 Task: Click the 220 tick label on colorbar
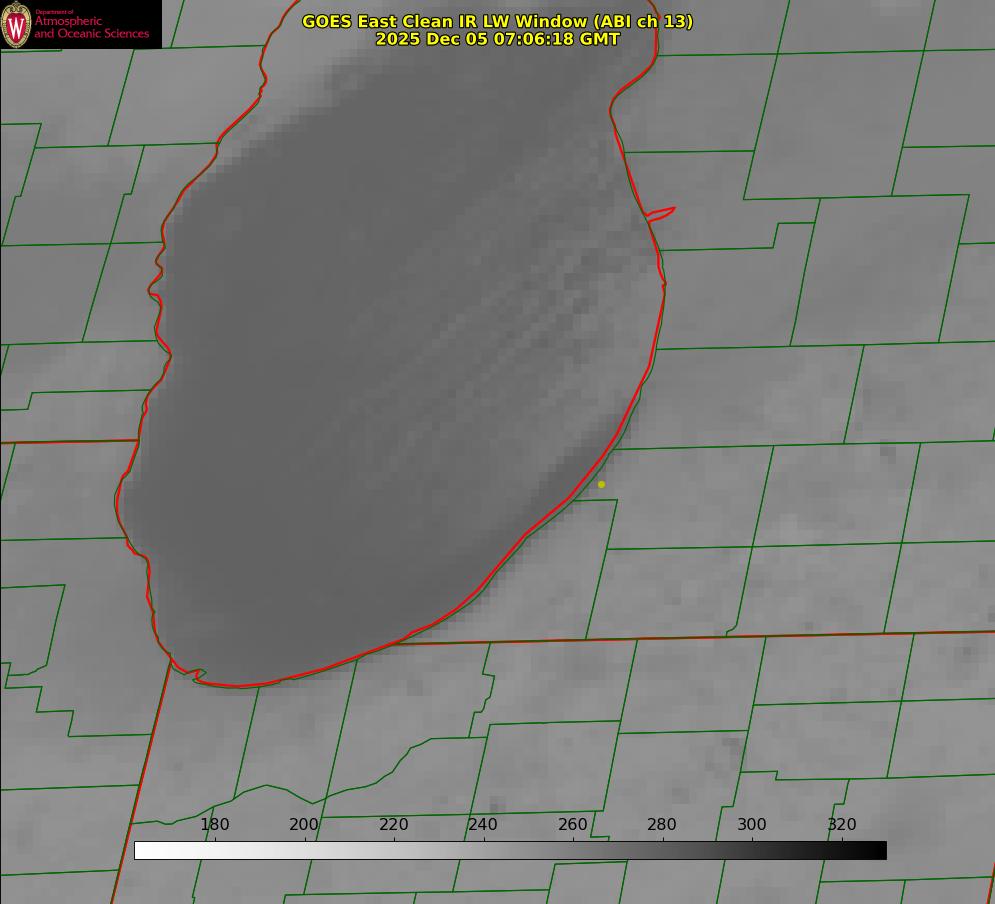(394, 825)
